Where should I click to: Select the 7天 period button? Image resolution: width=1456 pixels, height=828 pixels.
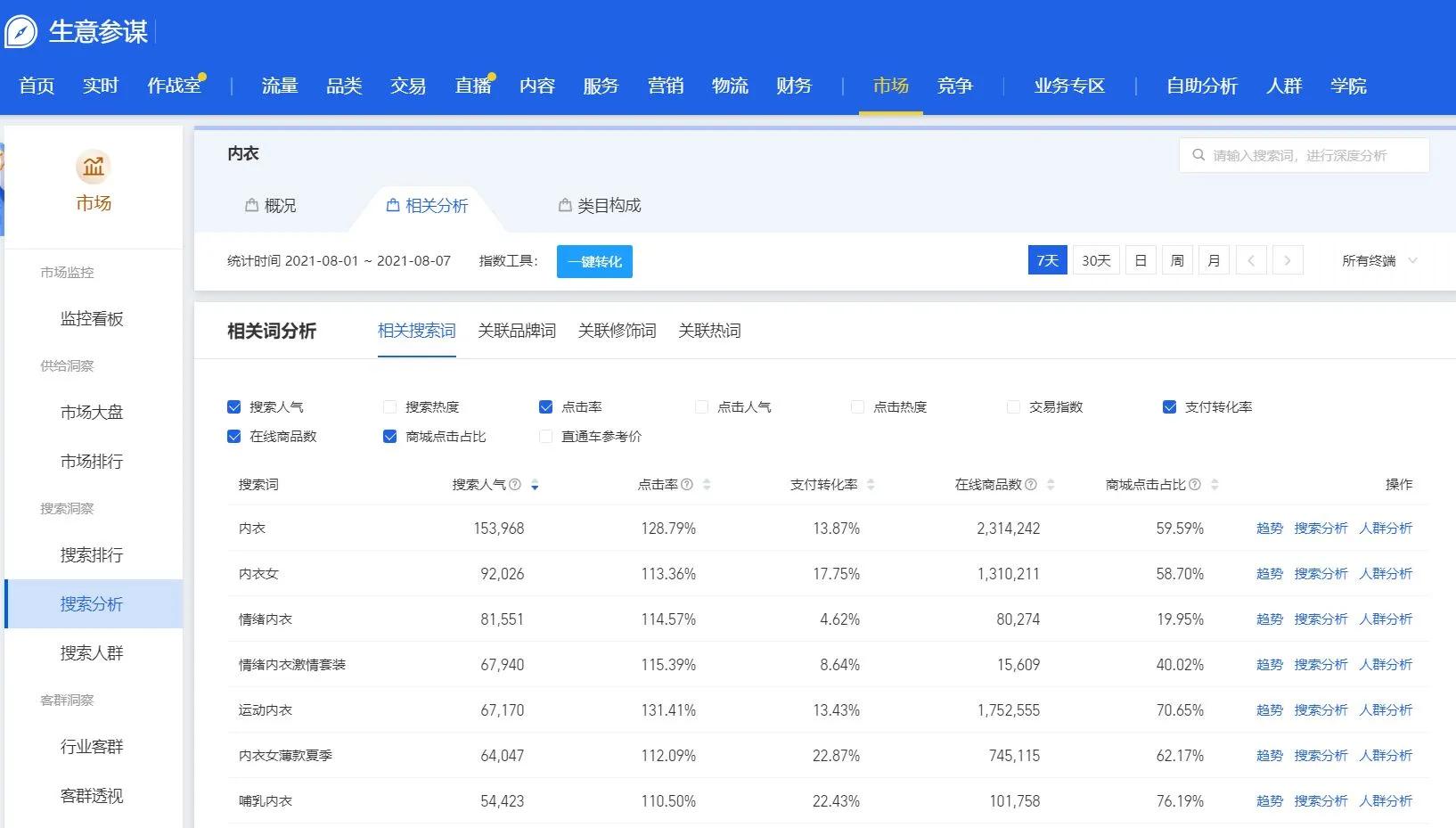(1048, 260)
